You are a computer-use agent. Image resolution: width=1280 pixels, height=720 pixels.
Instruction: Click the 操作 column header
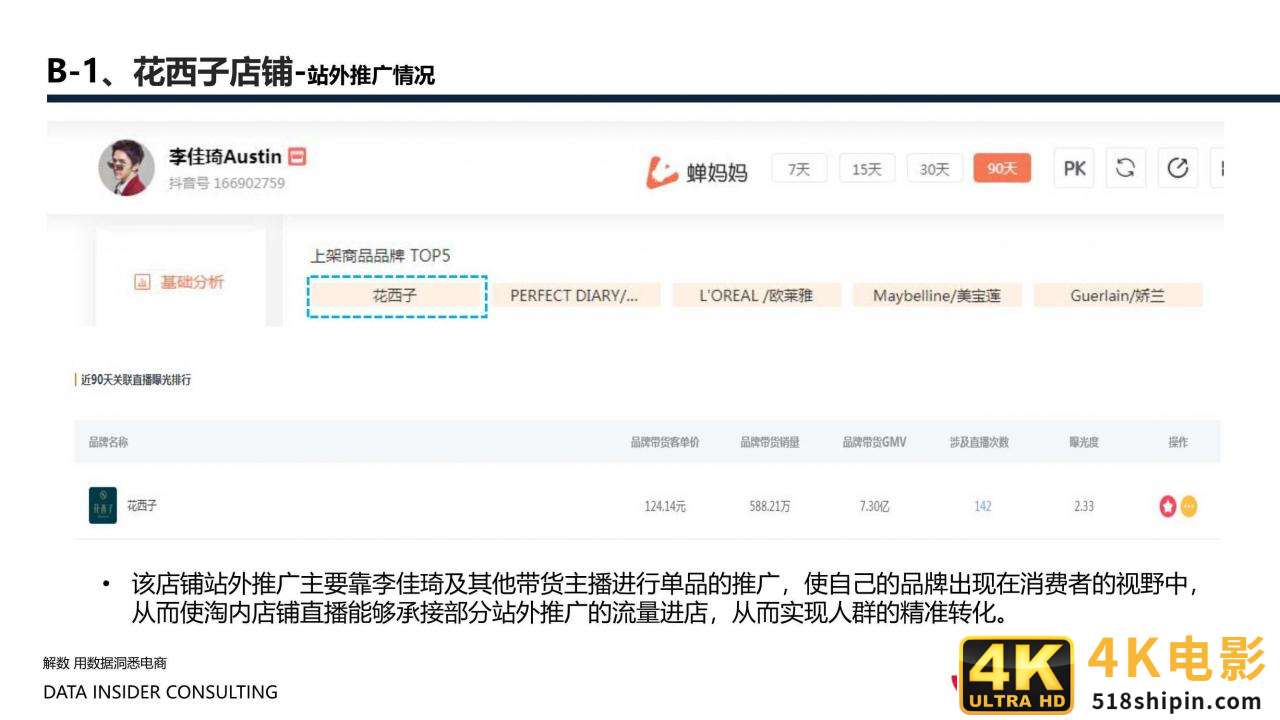(x=1178, y=442)
